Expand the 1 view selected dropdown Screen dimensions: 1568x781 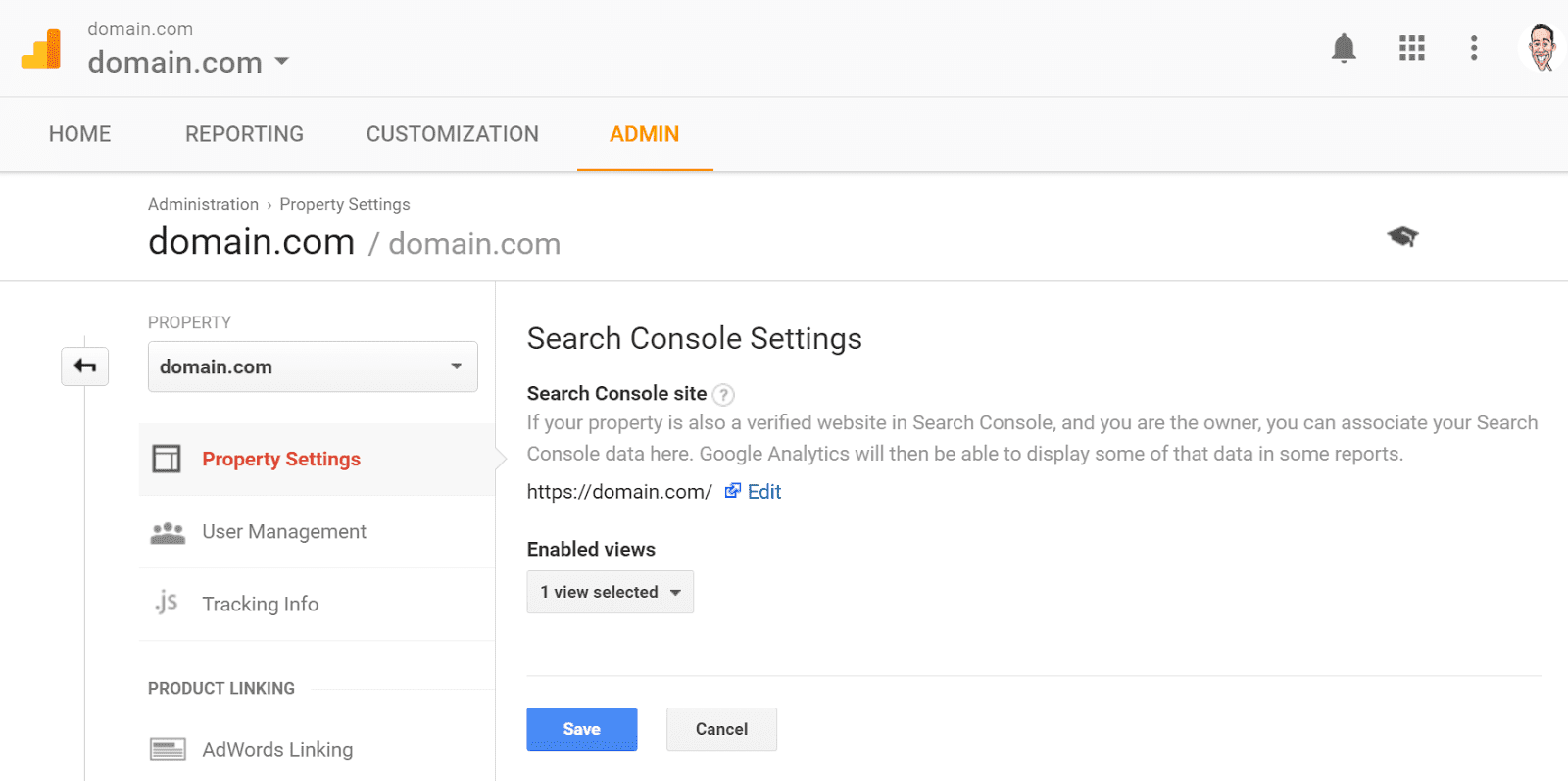click(x=610, y=592)
